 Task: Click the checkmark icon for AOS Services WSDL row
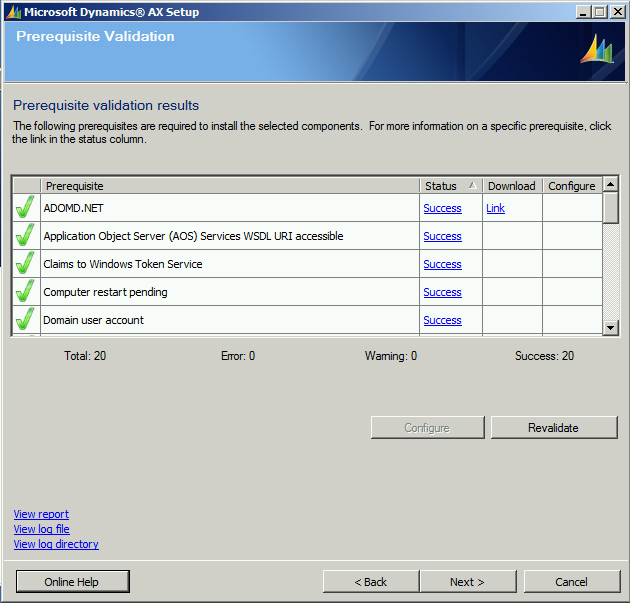click(25, 235)
